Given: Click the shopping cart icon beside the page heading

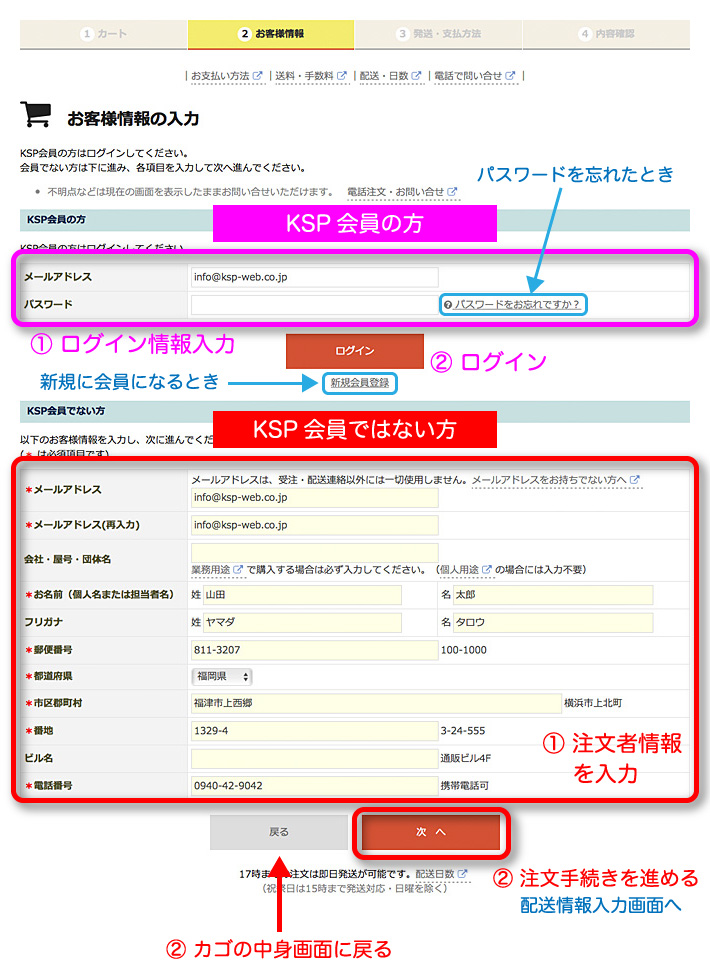Looking at the screenshot, I should click(x=36, y=114).
